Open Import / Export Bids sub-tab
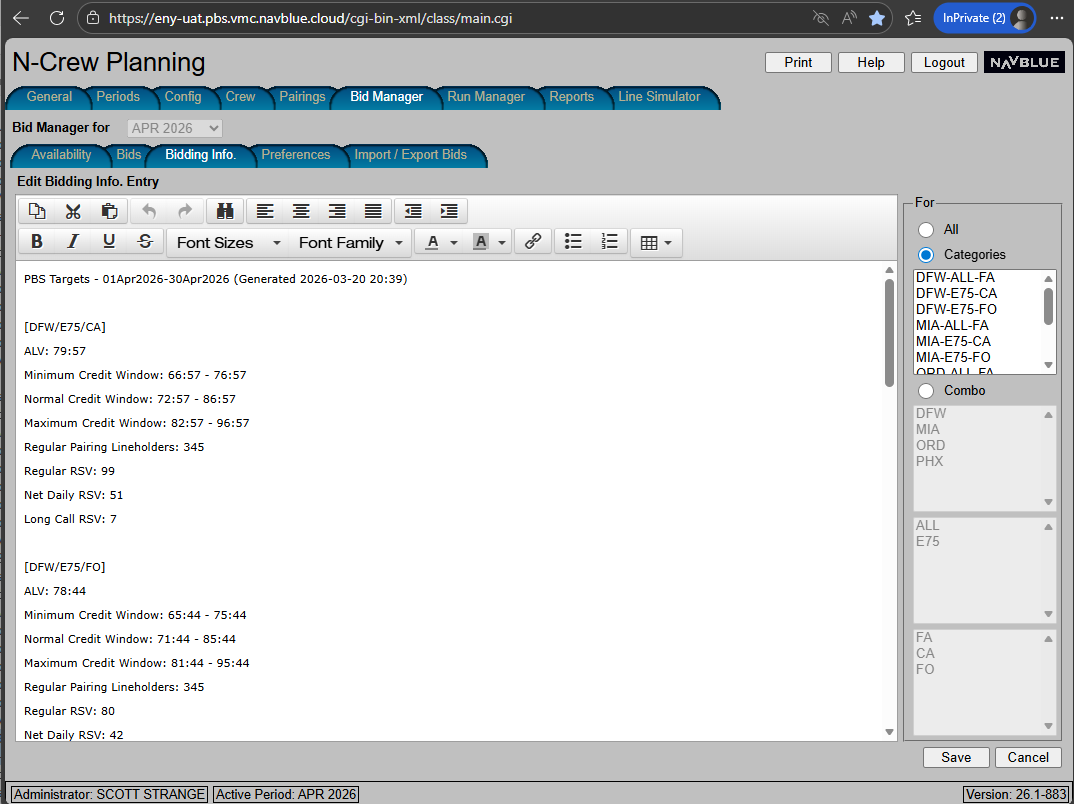The width and height of the screenshot is (1074, 804). pos(410,155)
